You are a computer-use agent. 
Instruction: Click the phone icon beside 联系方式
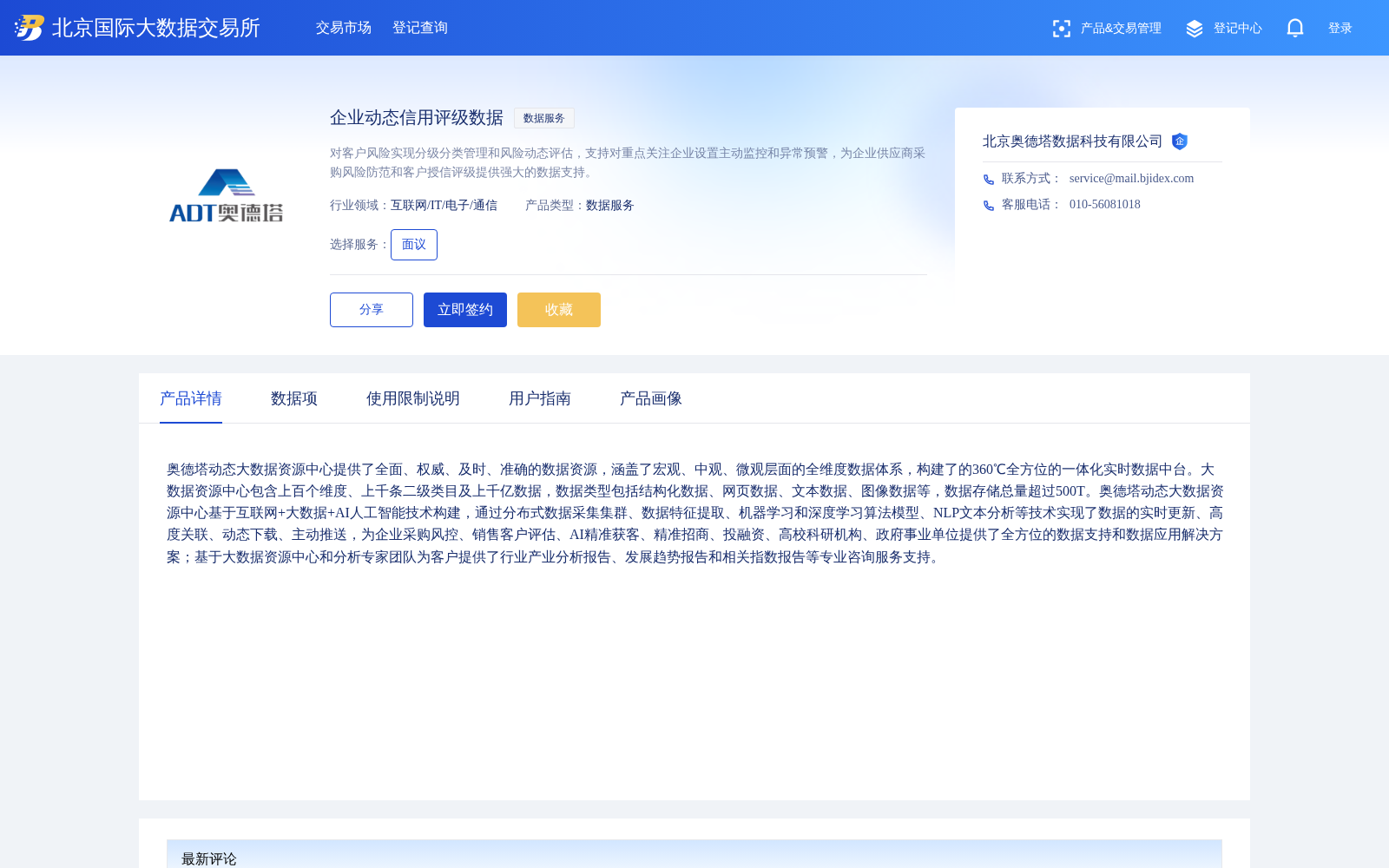988,180
